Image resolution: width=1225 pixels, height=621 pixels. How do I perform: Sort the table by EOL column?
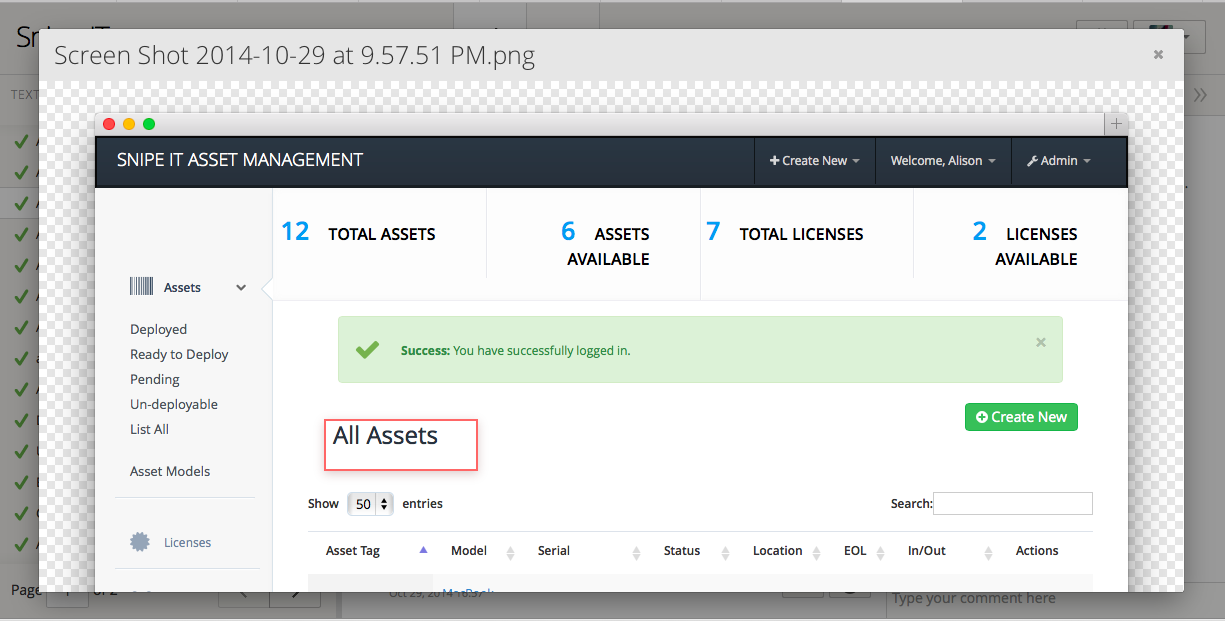863,551
